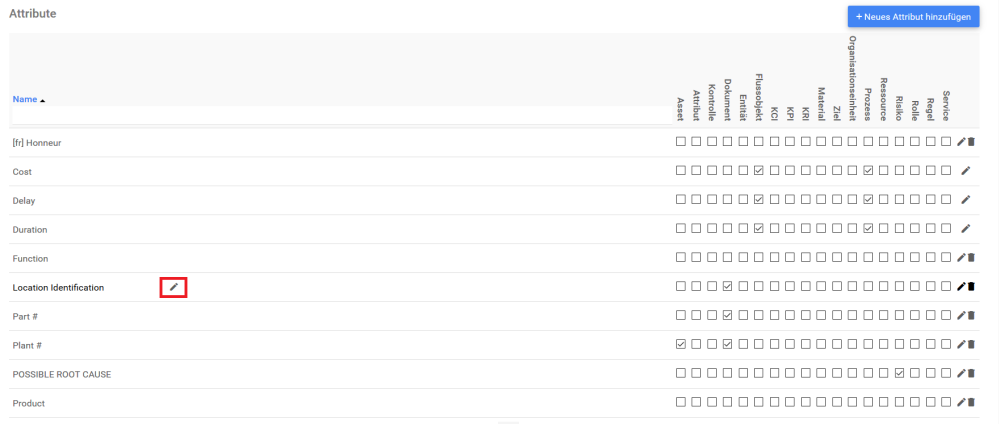Edit the [fr] Honneur attribute
Screen dimensions: 1000x424
click(x=961, y=142)
